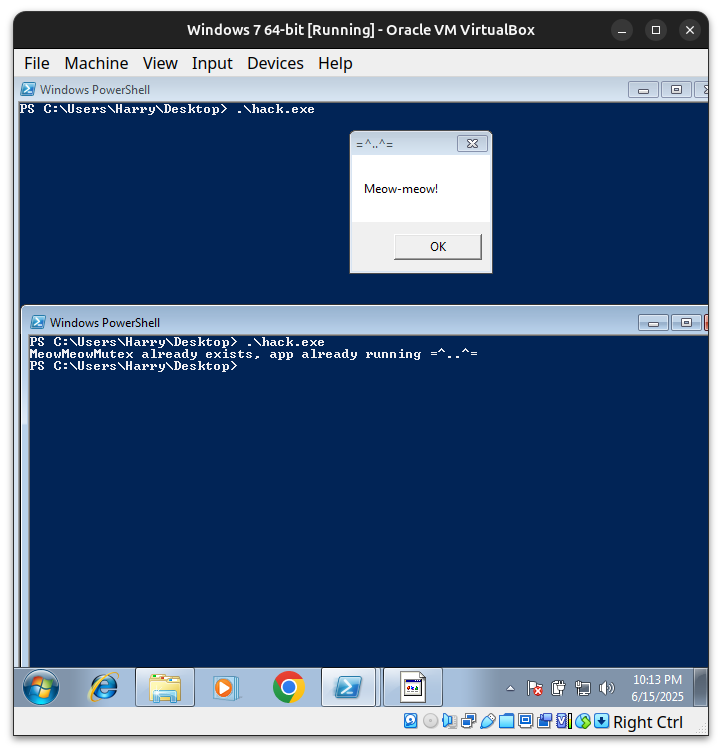Open the Devices menu
Screen dimensions: 722x752
275,63
